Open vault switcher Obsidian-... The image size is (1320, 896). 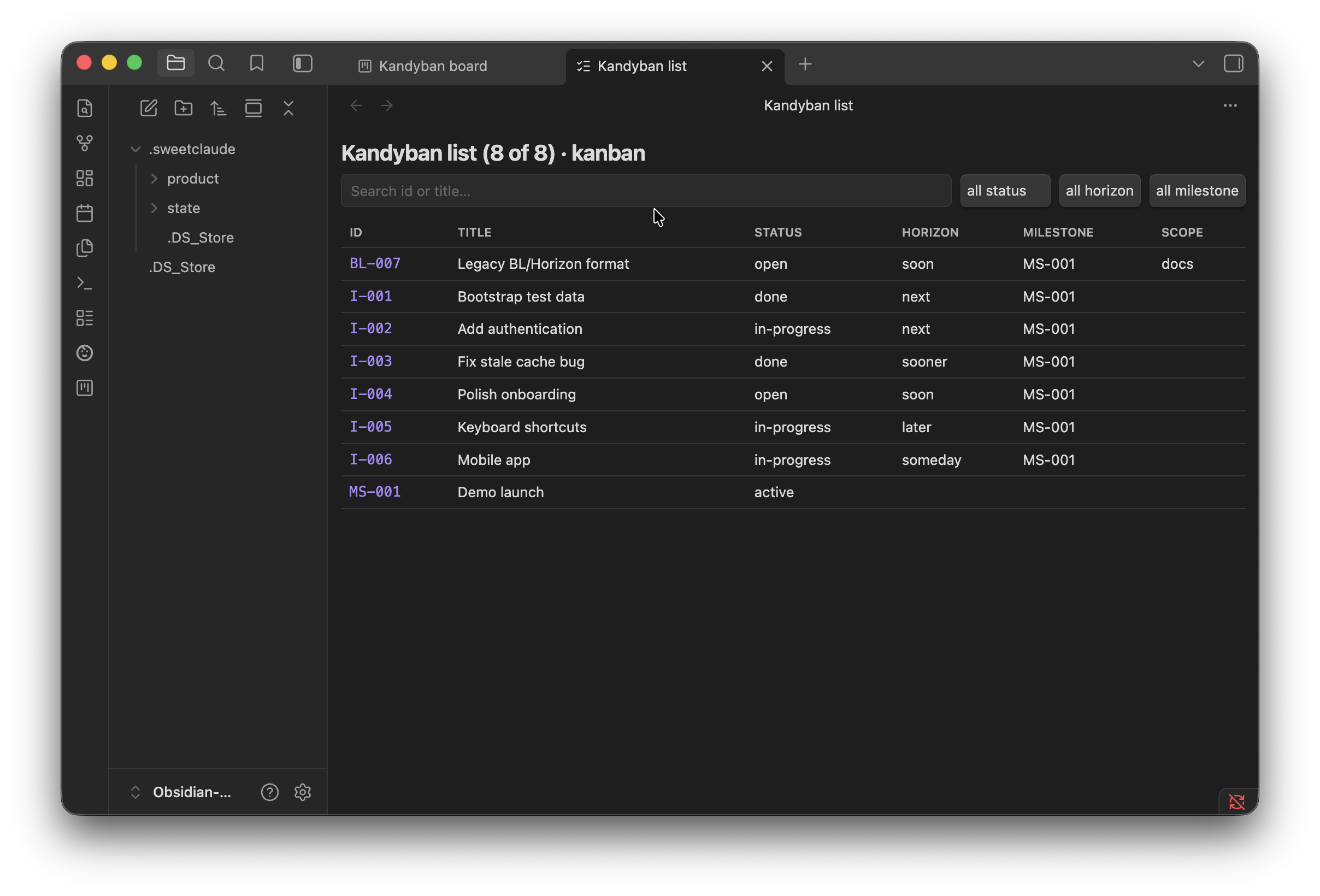tap(182, 792)
